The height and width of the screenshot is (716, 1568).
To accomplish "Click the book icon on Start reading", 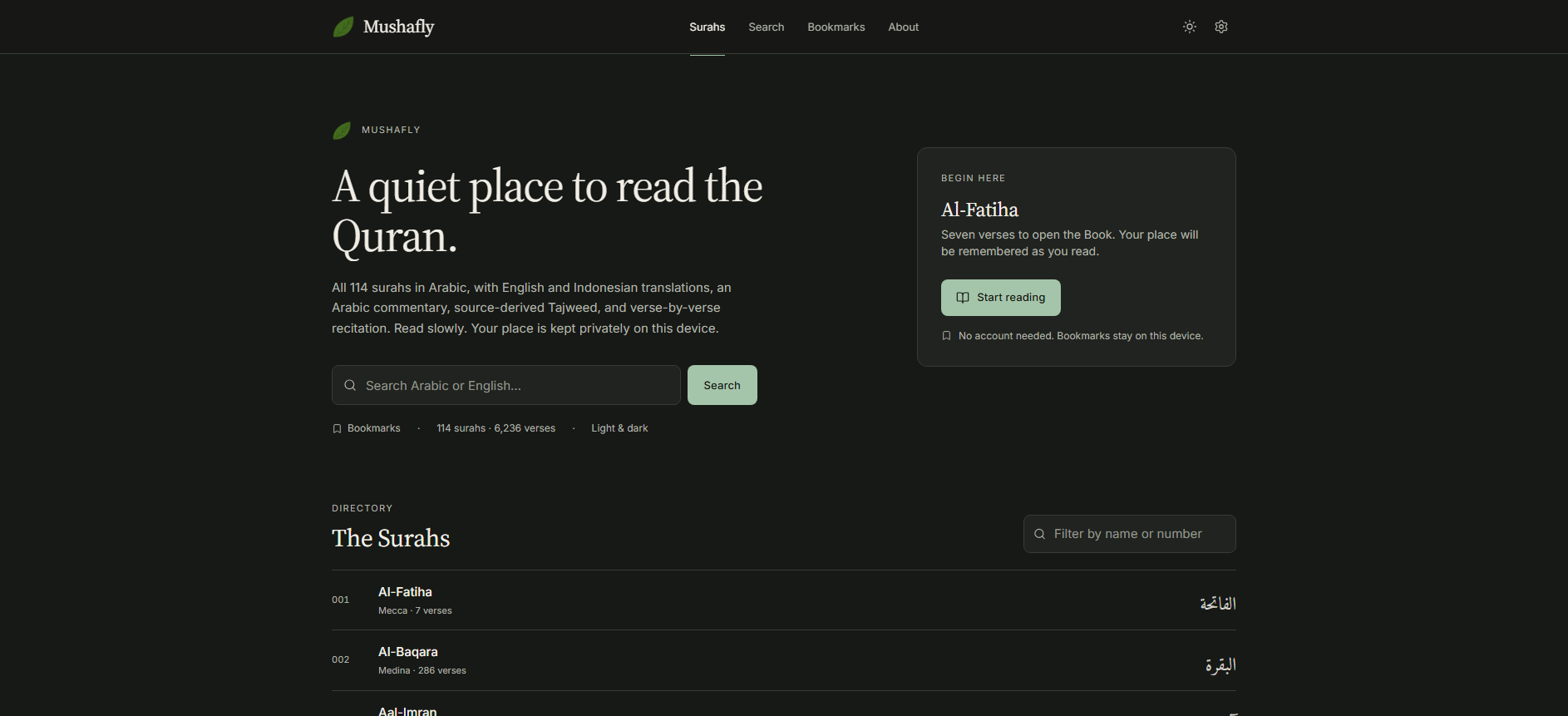I will (x=963, y=298).
